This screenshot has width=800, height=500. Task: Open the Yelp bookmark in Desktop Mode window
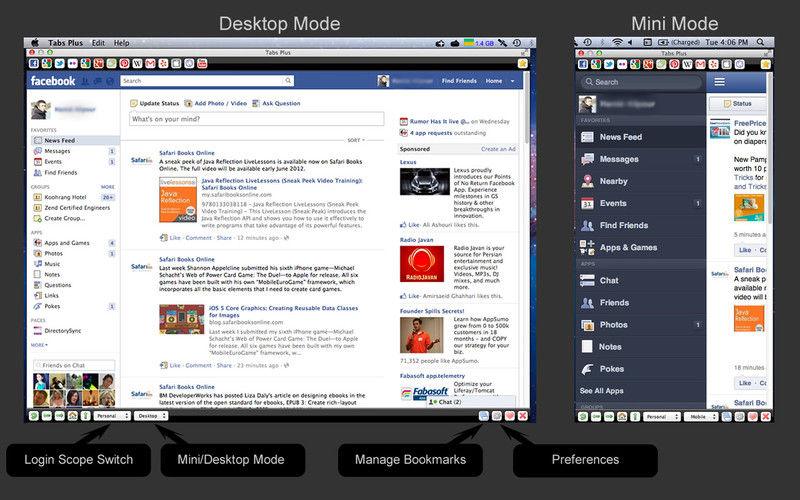click(163, 63)
